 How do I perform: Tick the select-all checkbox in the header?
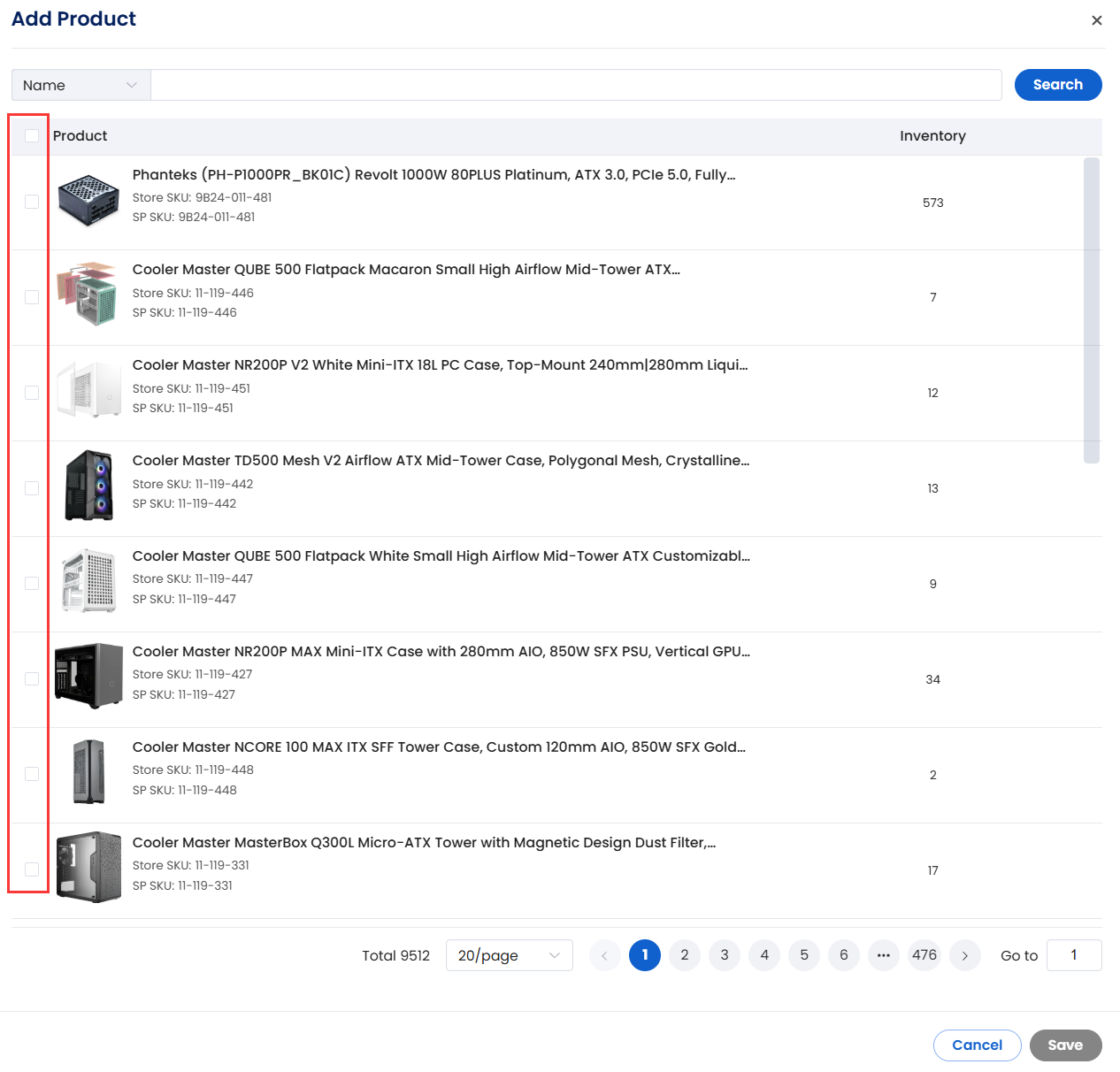tap(32, 135)
